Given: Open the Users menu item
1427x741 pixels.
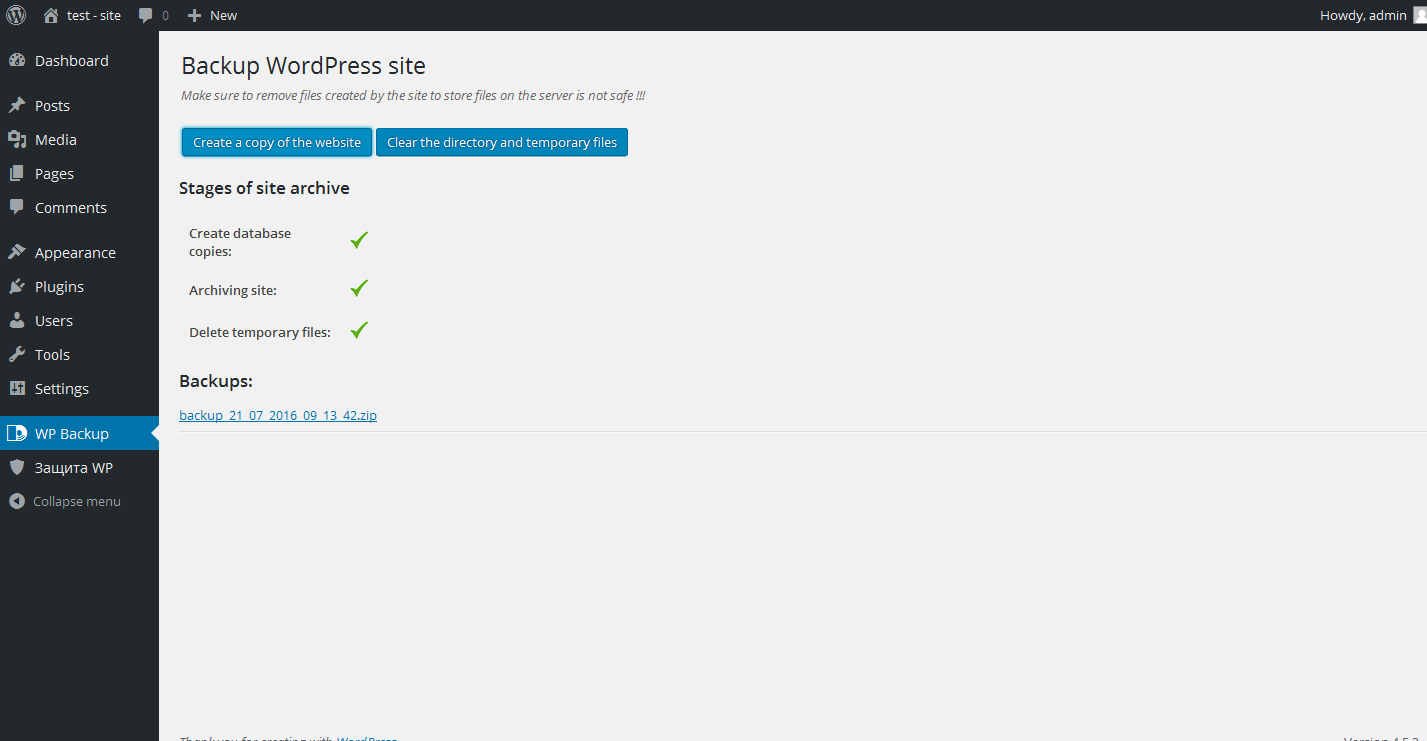Looking at the screenshot, I should point(79,321).
